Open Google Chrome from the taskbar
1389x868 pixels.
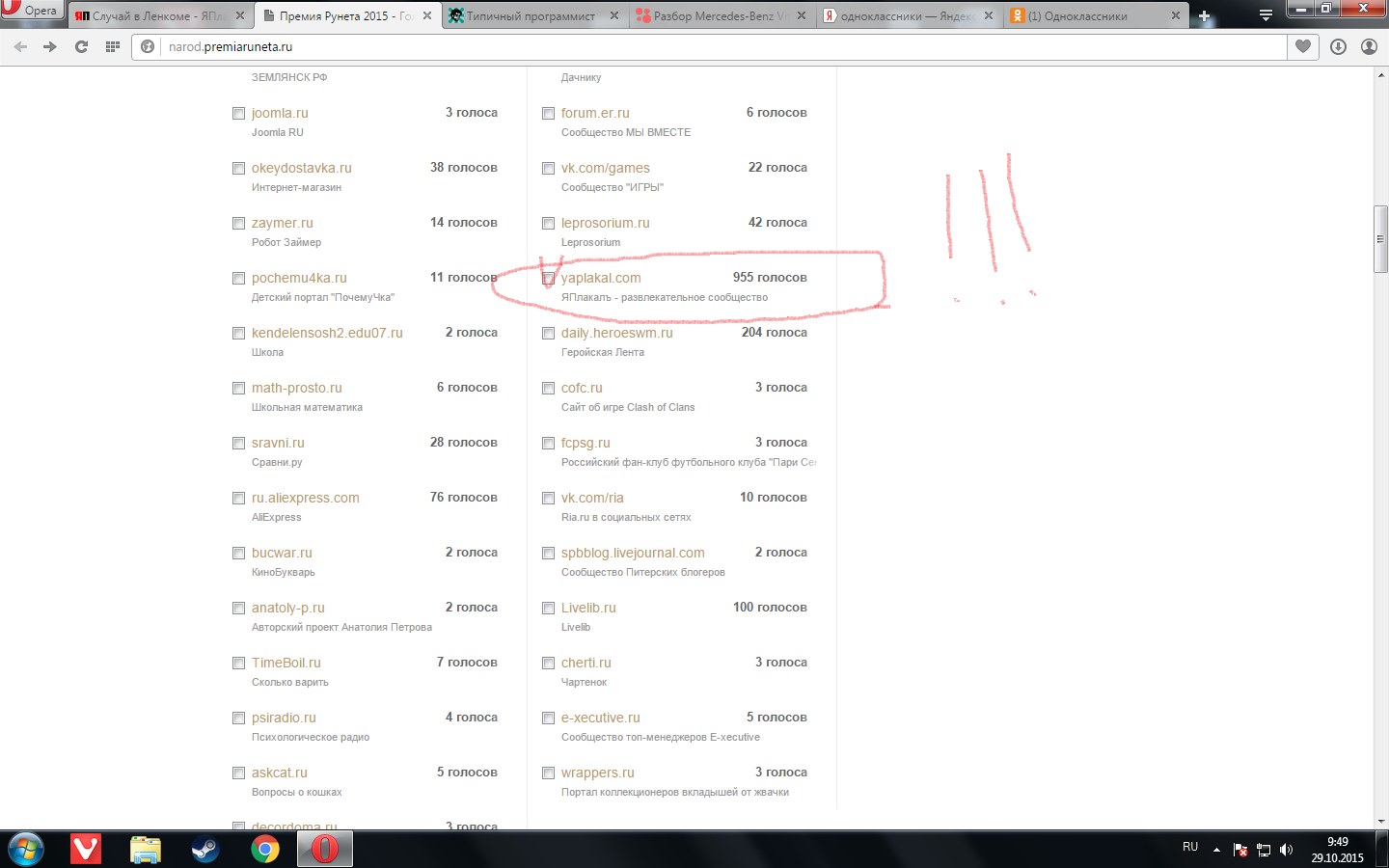(x=265, y=849)
